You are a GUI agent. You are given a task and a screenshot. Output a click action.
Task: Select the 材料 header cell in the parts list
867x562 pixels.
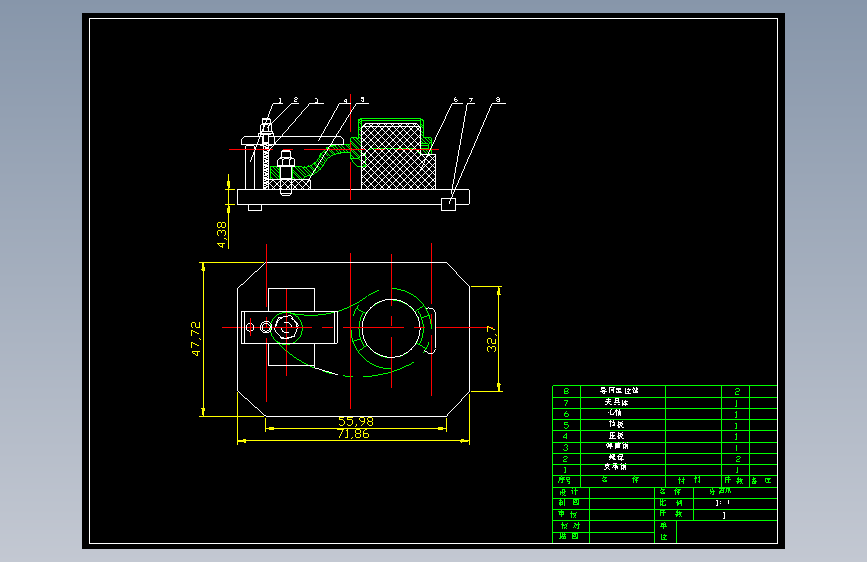coord(694,481)
